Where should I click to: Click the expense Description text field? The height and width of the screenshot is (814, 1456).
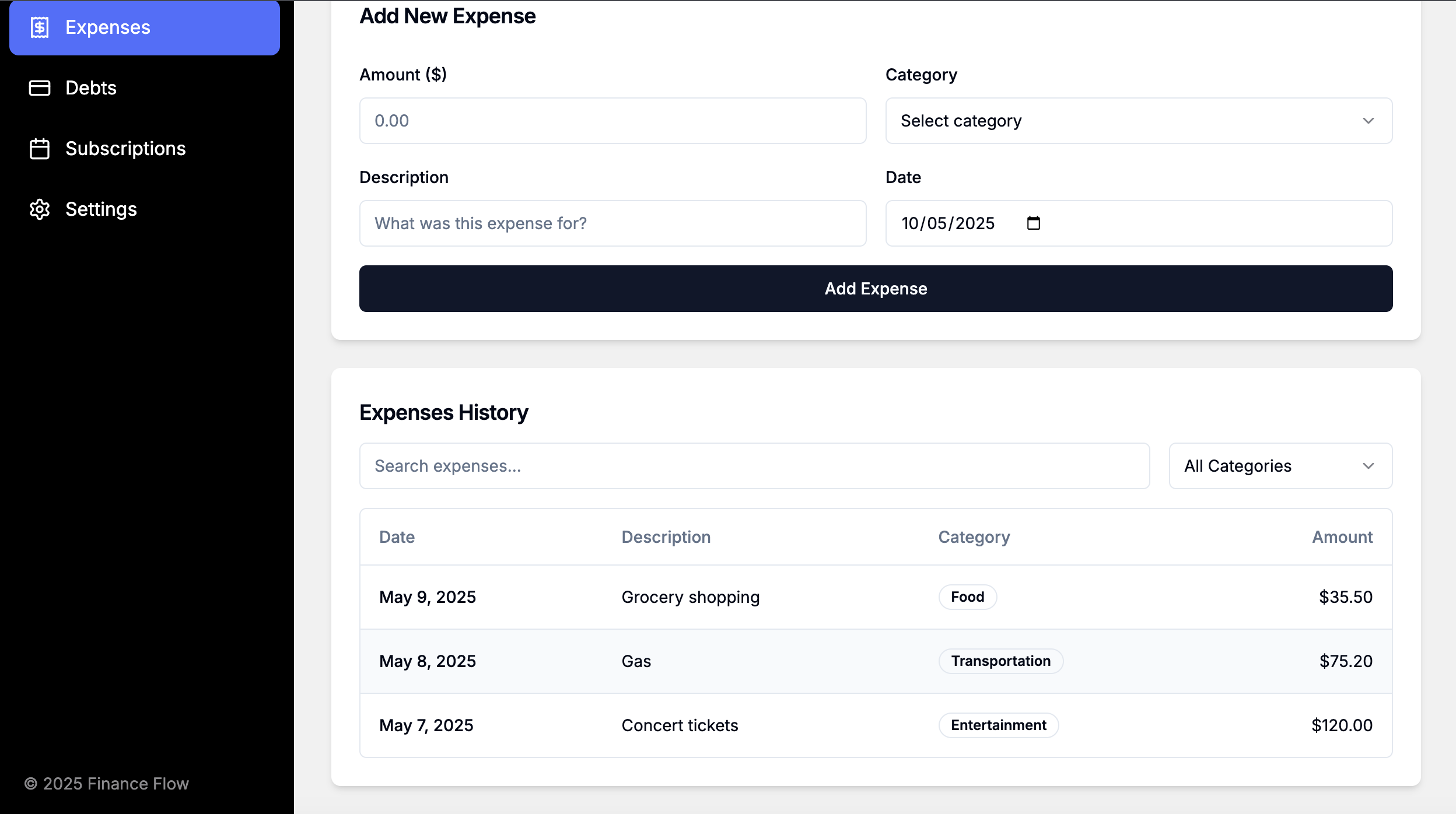tap(612, 223)
